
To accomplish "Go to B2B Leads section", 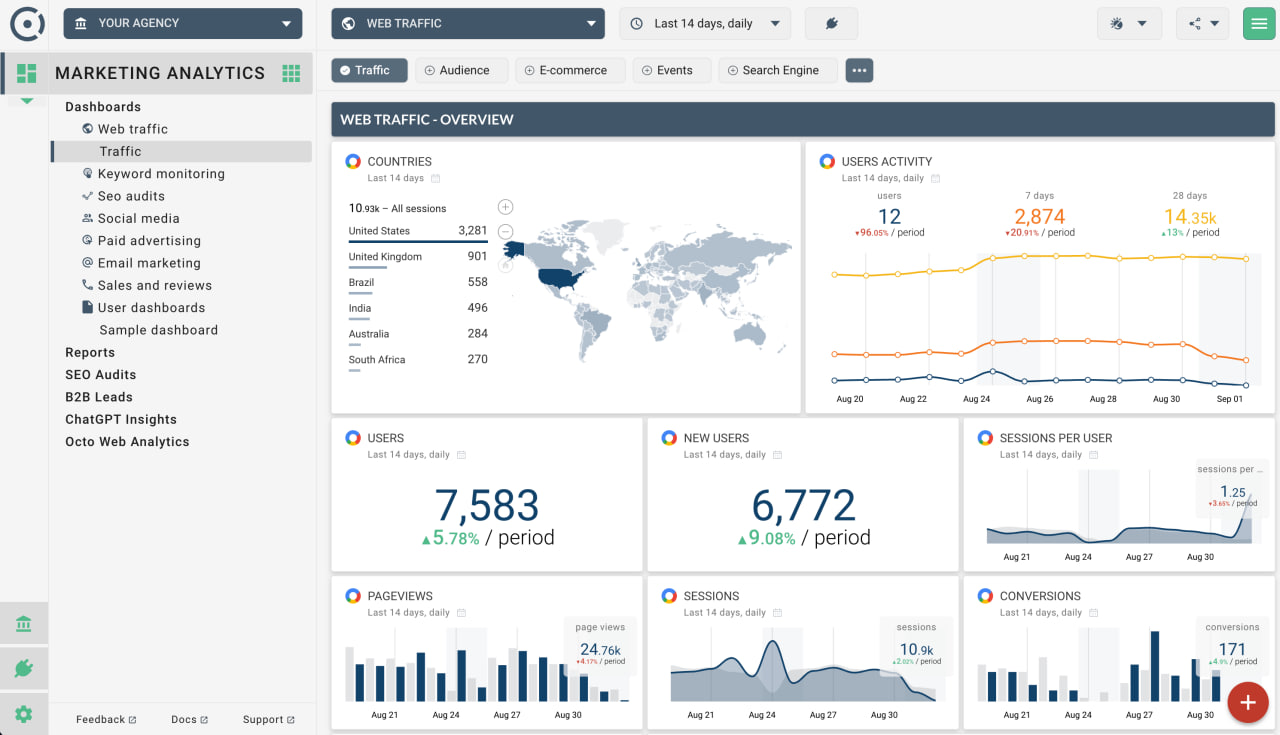I will pyautogui.click(x=99, y=397).
